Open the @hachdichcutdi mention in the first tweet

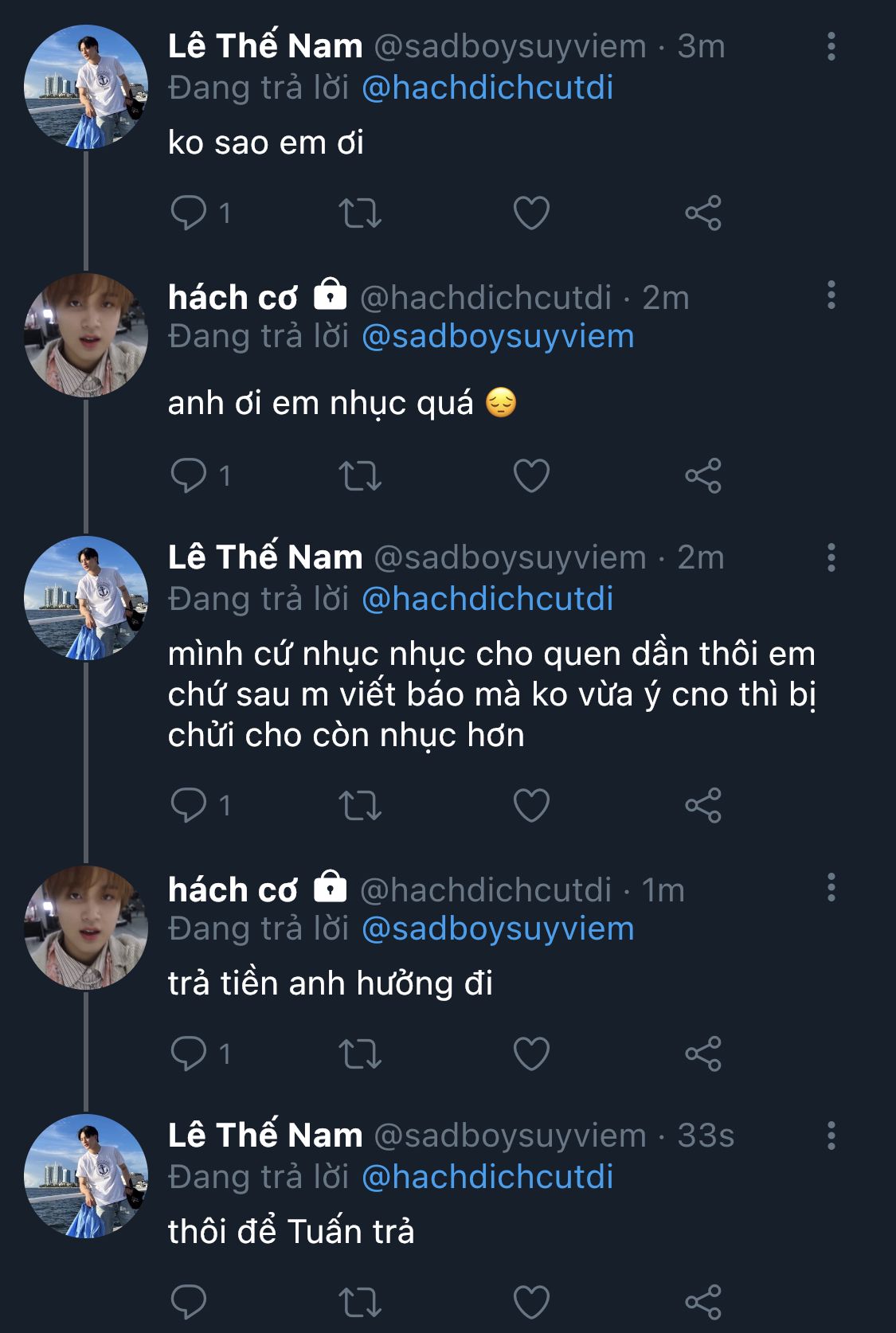click(x=487, y=88)
